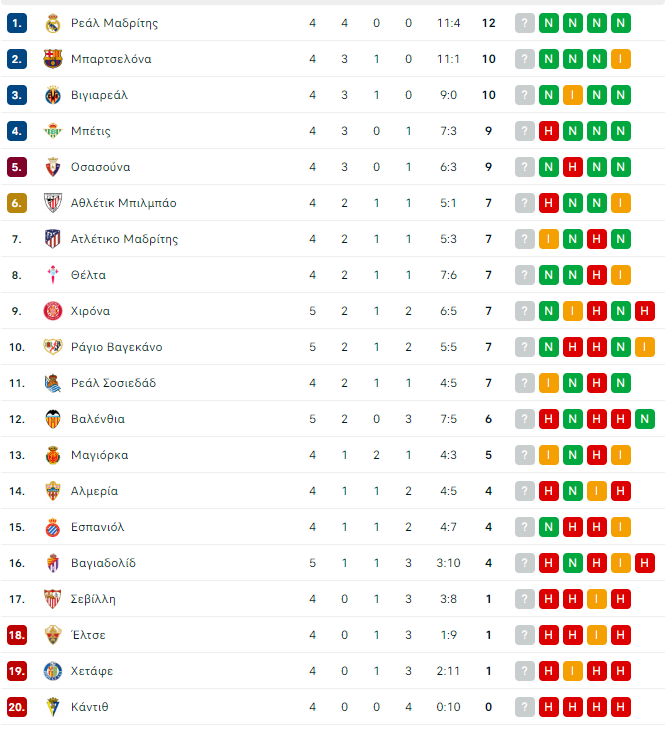
Task: Open Αθλέτικ Μπιλμπάο team link
Action: point(123,203)
